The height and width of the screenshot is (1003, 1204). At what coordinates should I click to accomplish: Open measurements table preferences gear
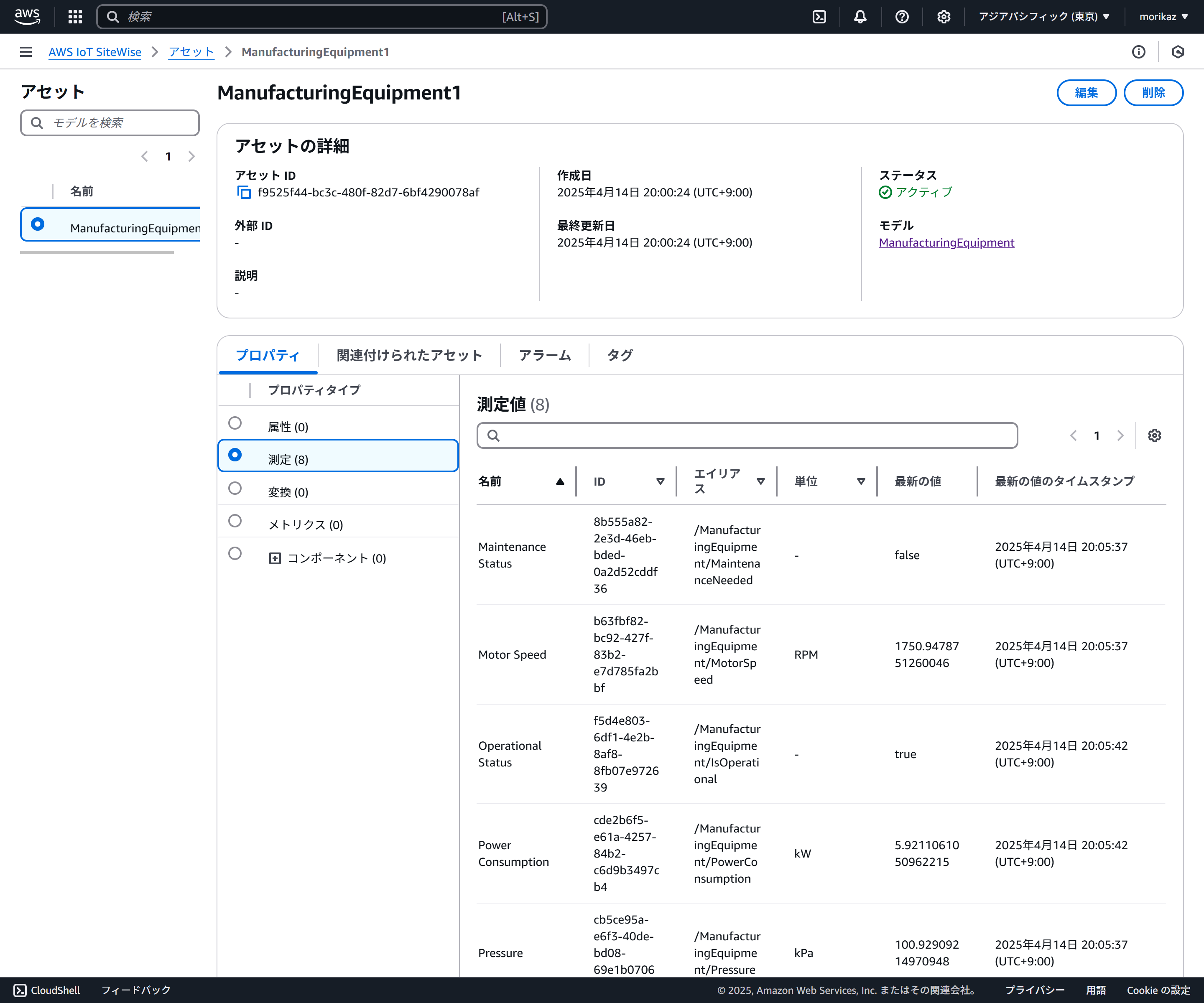[1155, 435]
